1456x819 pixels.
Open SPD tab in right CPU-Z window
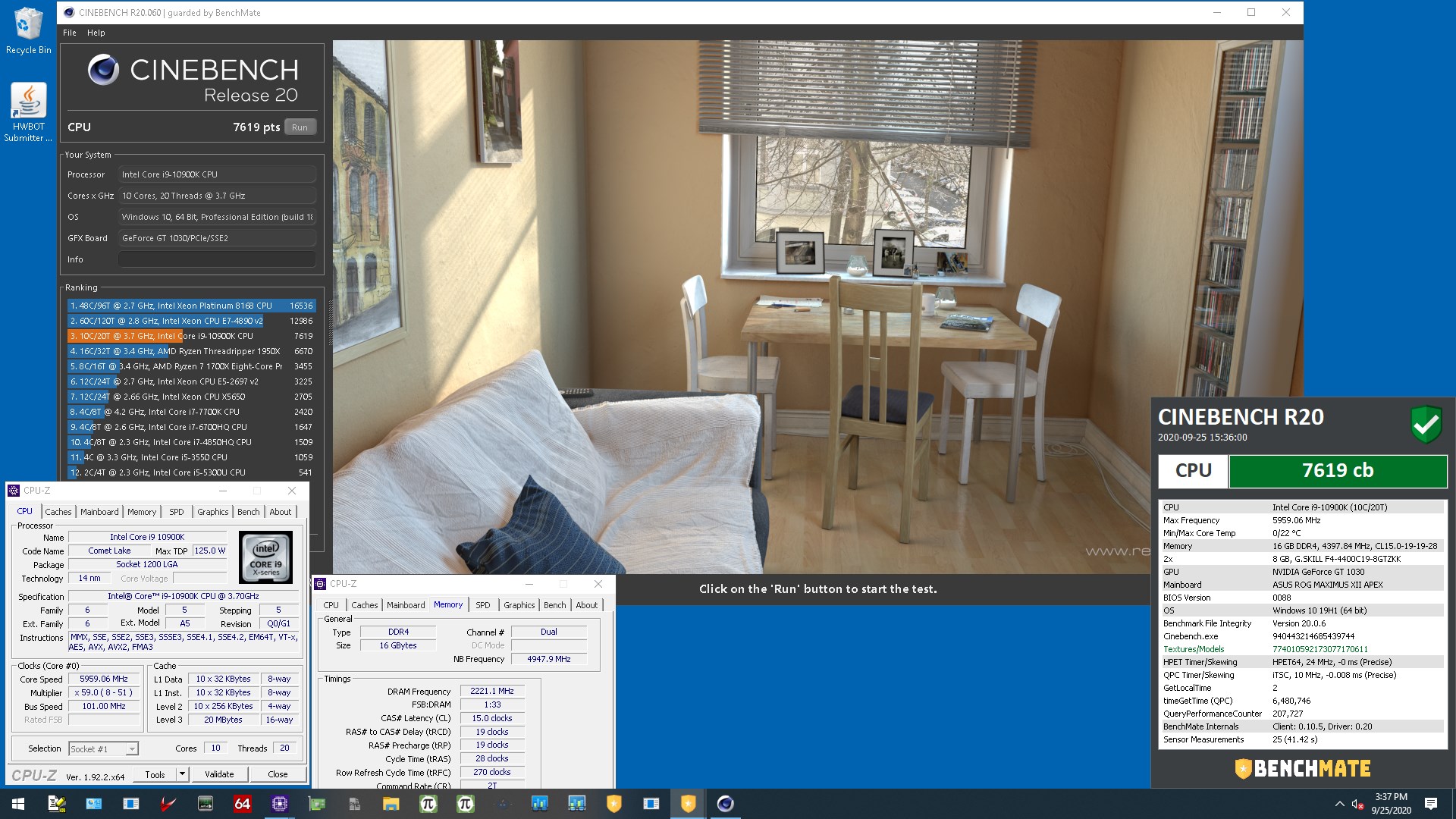[482, 605]
